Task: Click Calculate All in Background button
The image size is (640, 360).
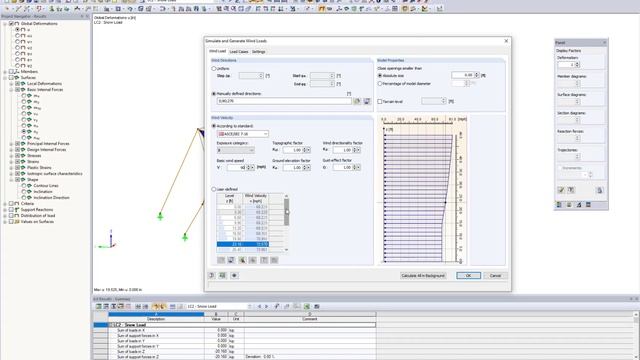Action: (423, 276)
